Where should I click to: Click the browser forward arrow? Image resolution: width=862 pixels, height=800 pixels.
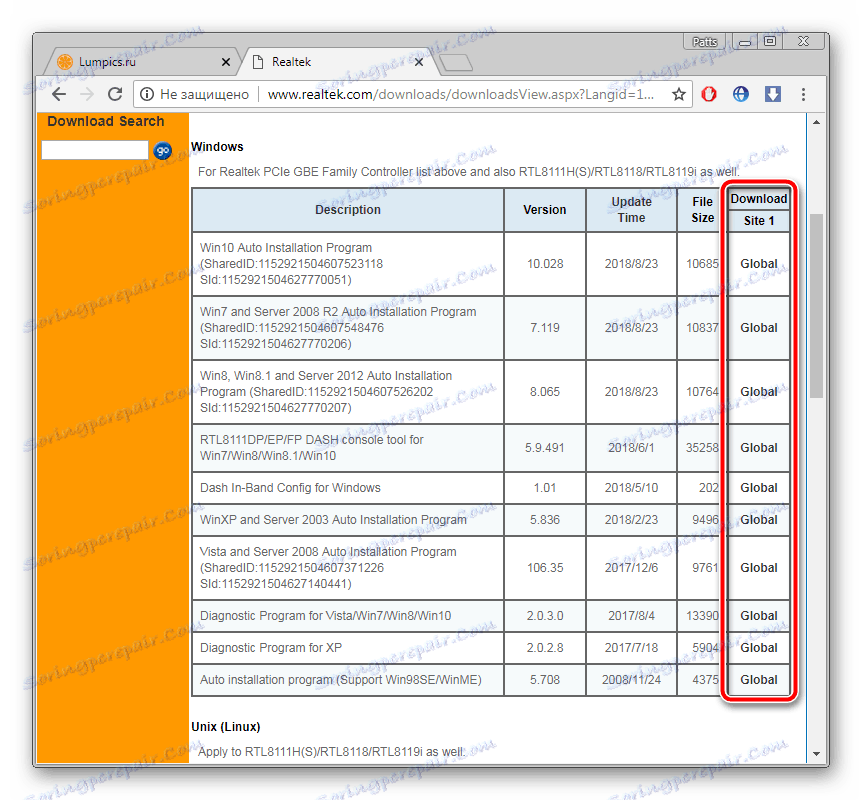pos(87,94)
